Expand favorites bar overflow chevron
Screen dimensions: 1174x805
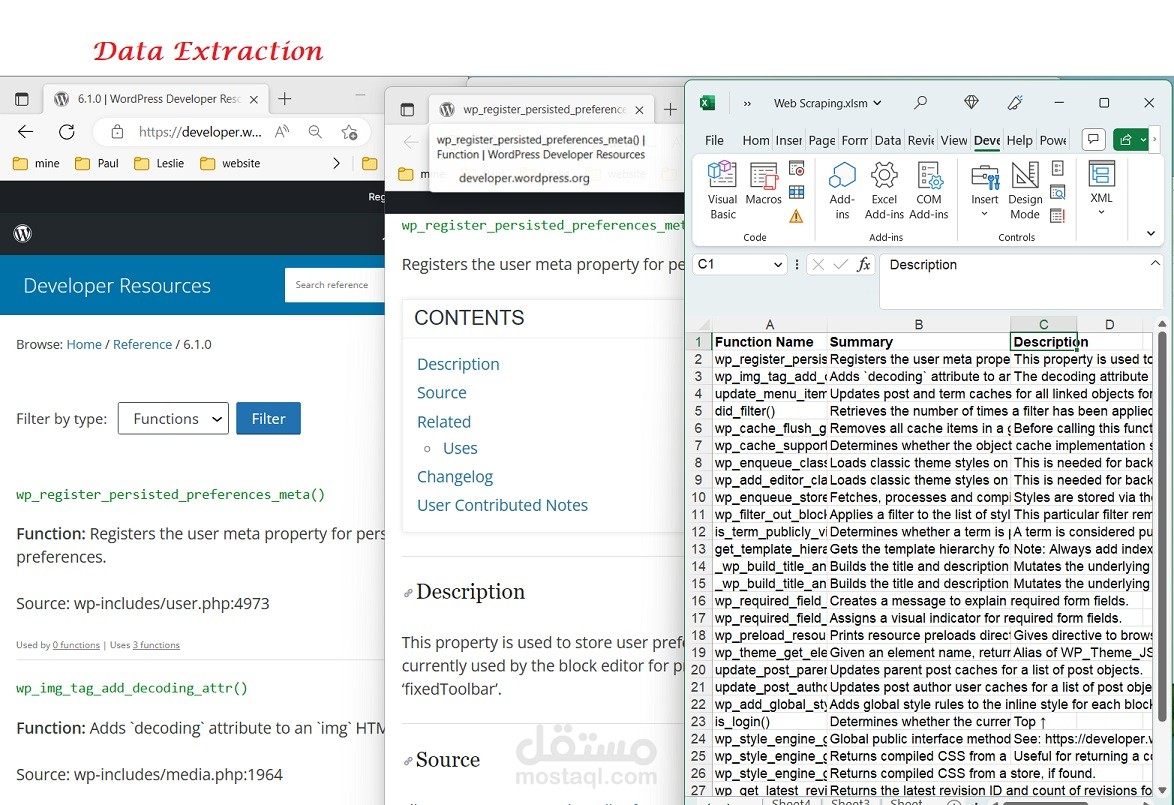click(x=336, y=163)
